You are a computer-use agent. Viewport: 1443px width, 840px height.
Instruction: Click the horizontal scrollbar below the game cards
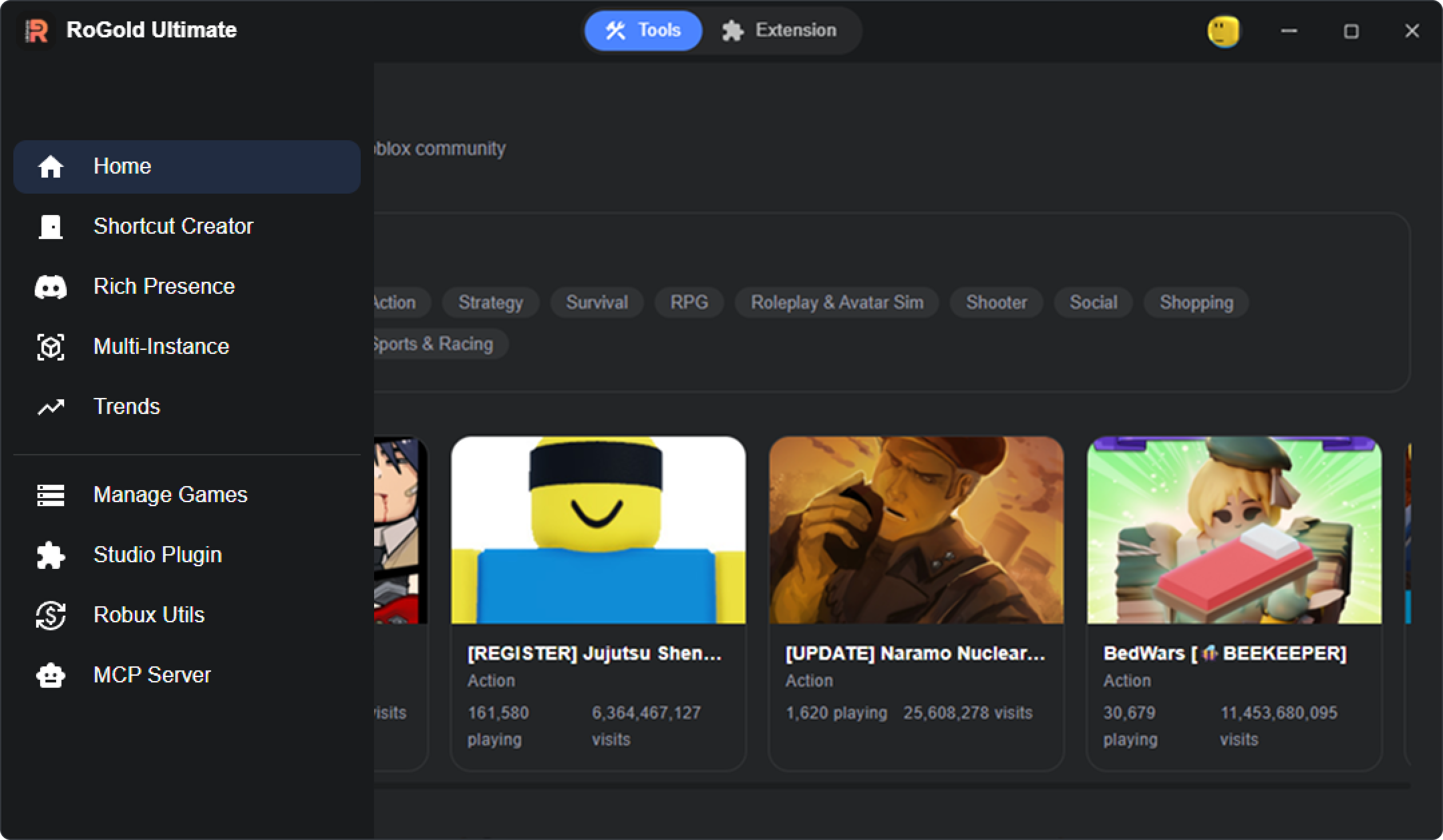click(892, 787)
